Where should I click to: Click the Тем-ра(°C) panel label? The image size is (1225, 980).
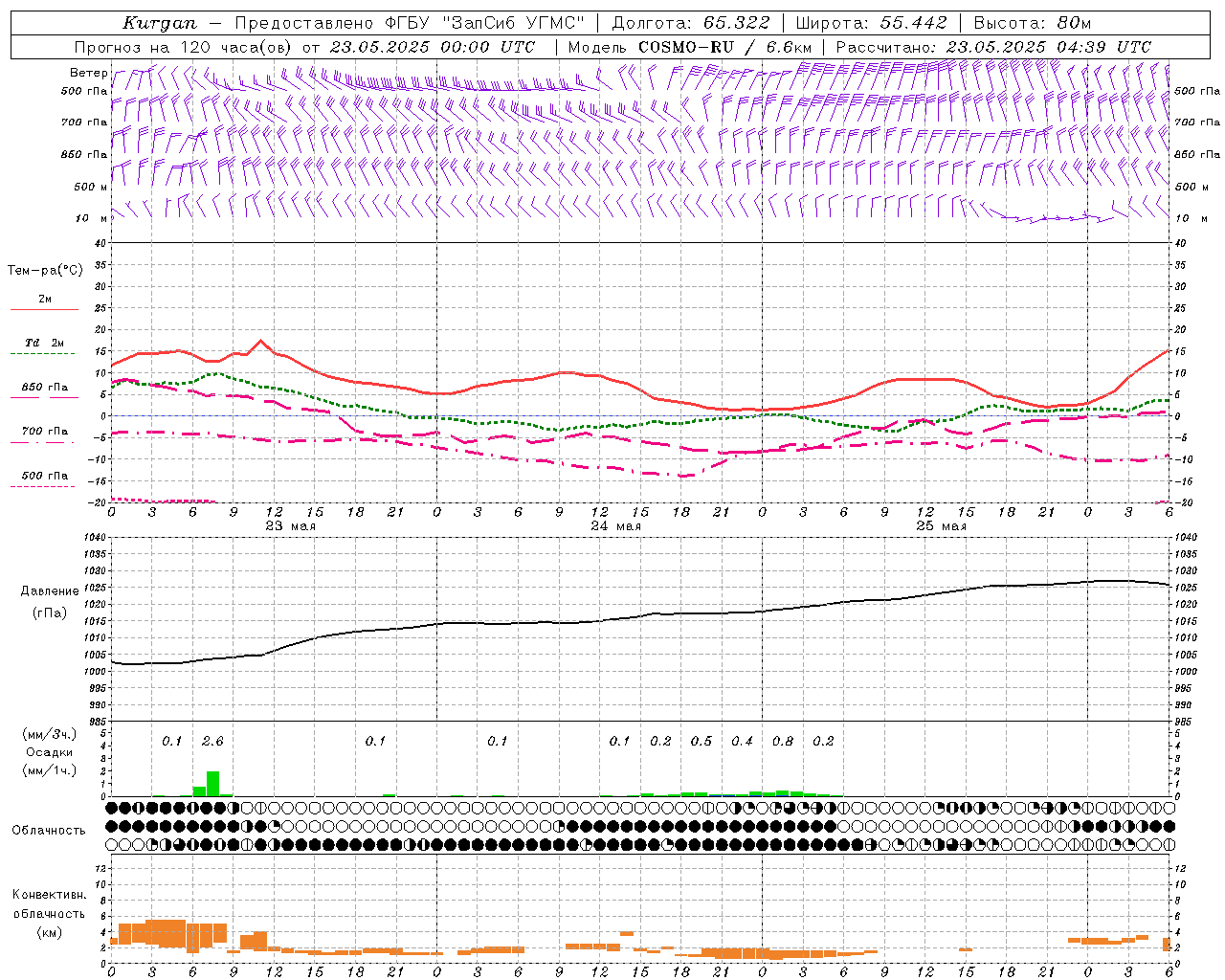point(45,271)
